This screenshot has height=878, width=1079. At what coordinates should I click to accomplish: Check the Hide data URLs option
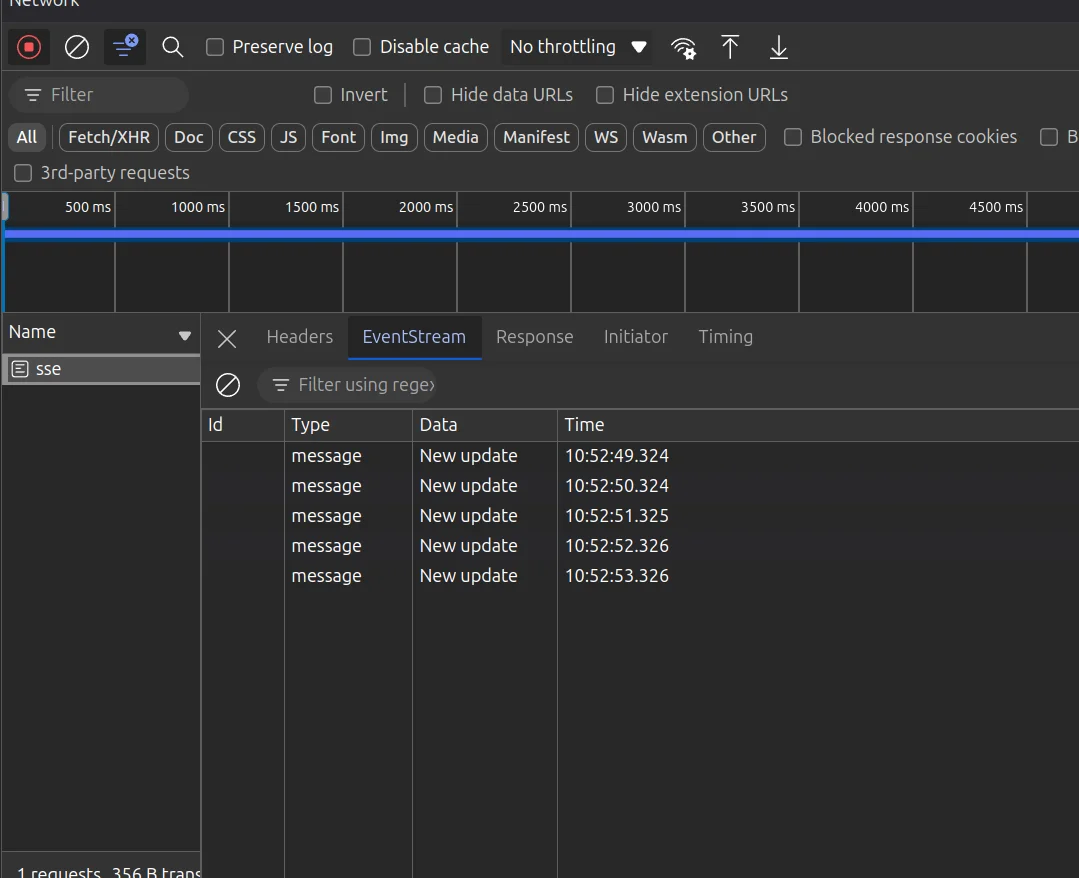click(433, 95)
